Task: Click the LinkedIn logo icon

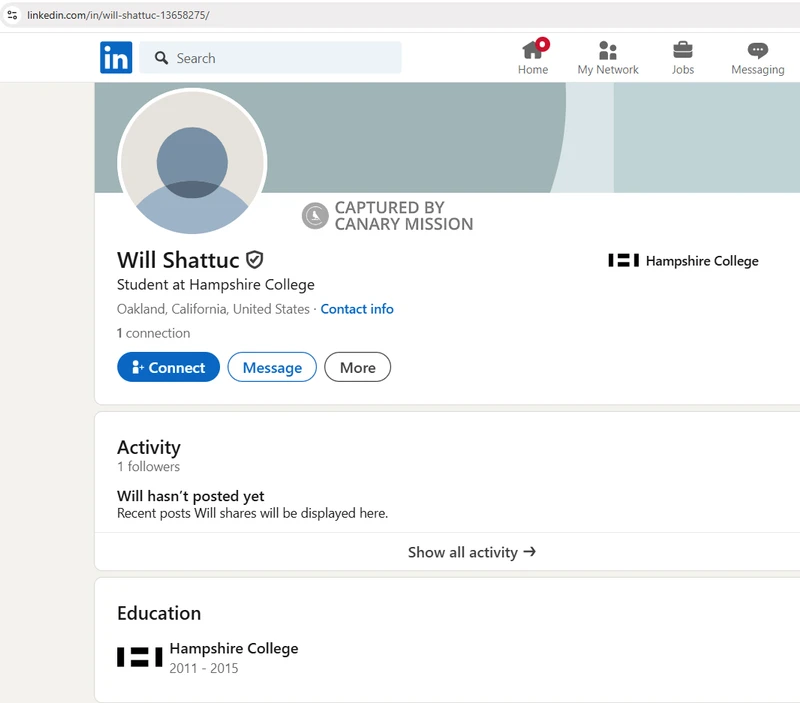Action: tap(116, 57)
